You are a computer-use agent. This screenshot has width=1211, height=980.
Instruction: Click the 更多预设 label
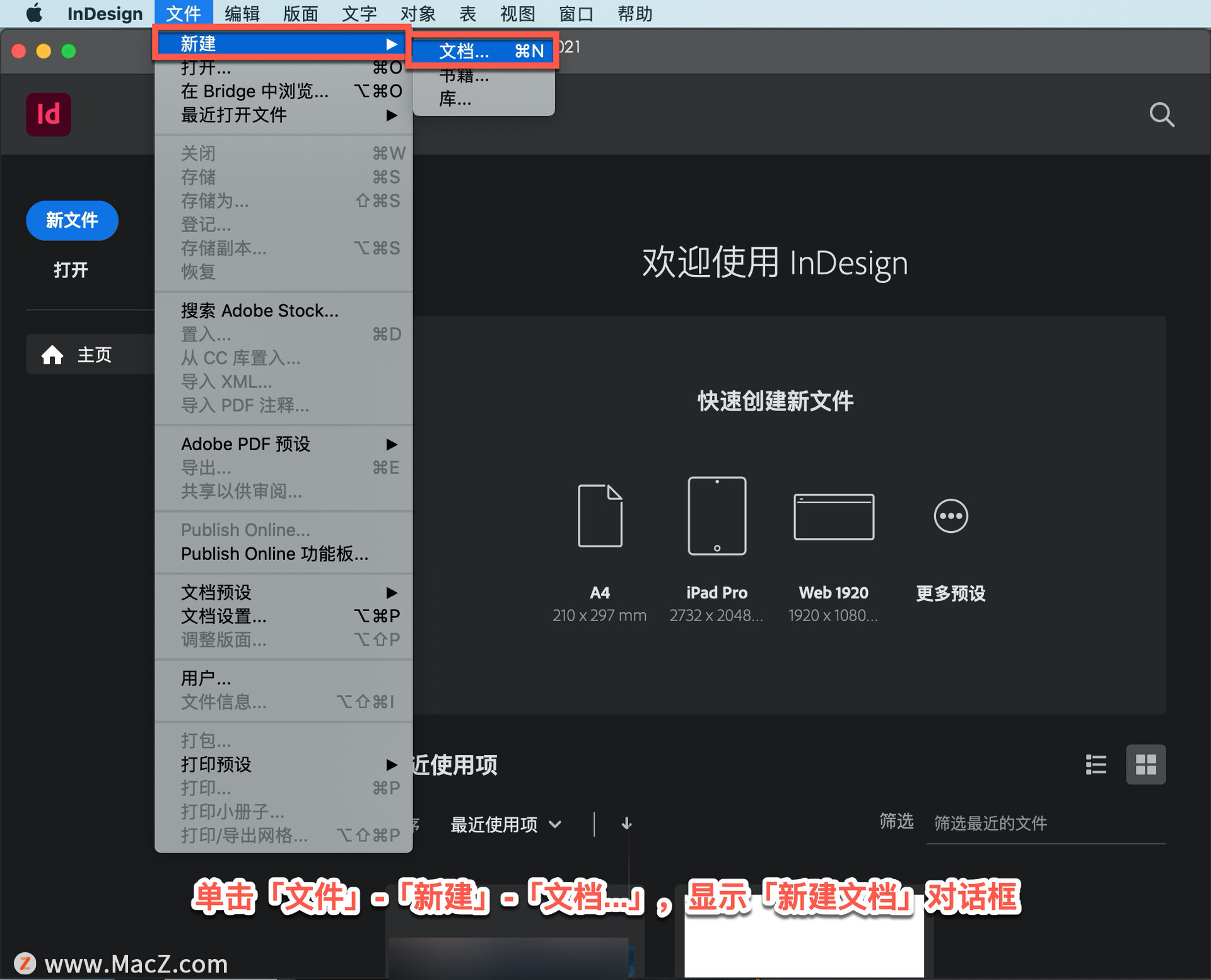point(951,593)
